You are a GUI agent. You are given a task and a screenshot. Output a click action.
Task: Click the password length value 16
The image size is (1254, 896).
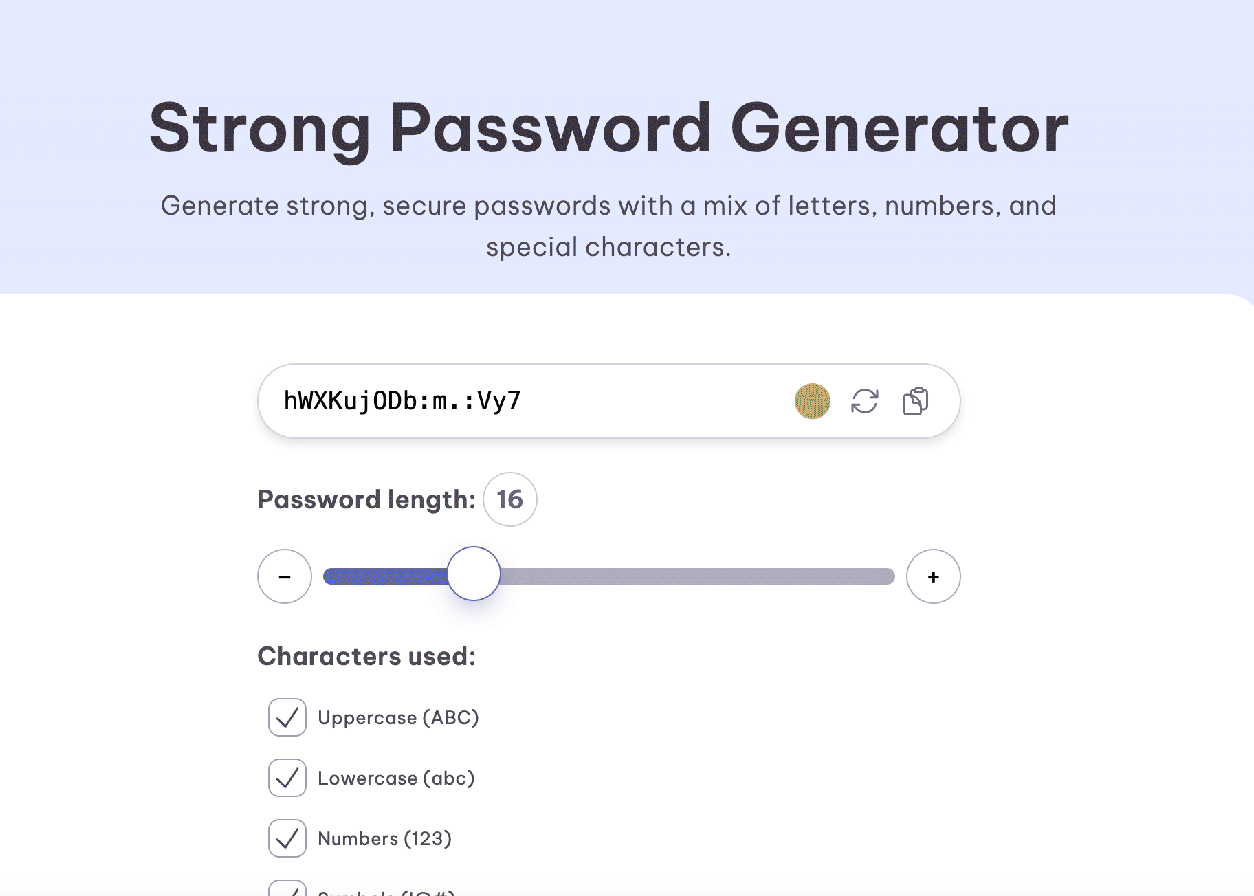tap(510, 499)
